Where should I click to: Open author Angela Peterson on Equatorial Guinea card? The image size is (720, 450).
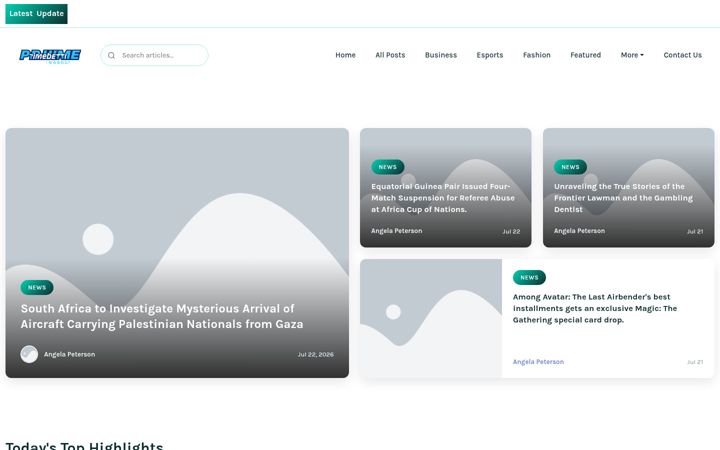click(397, 231)
